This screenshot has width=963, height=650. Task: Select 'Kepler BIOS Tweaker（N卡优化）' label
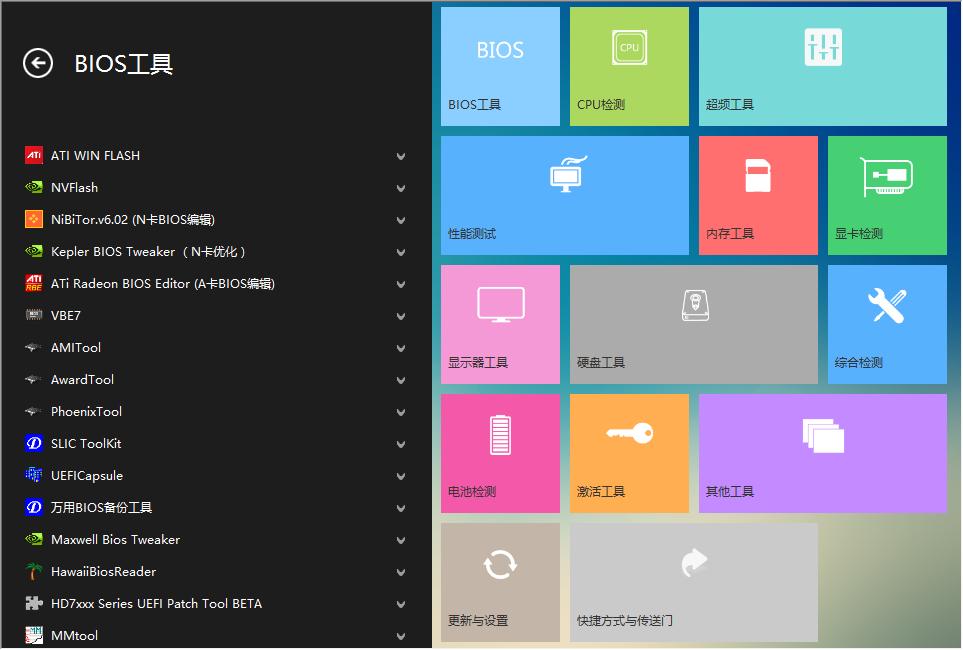148,251
